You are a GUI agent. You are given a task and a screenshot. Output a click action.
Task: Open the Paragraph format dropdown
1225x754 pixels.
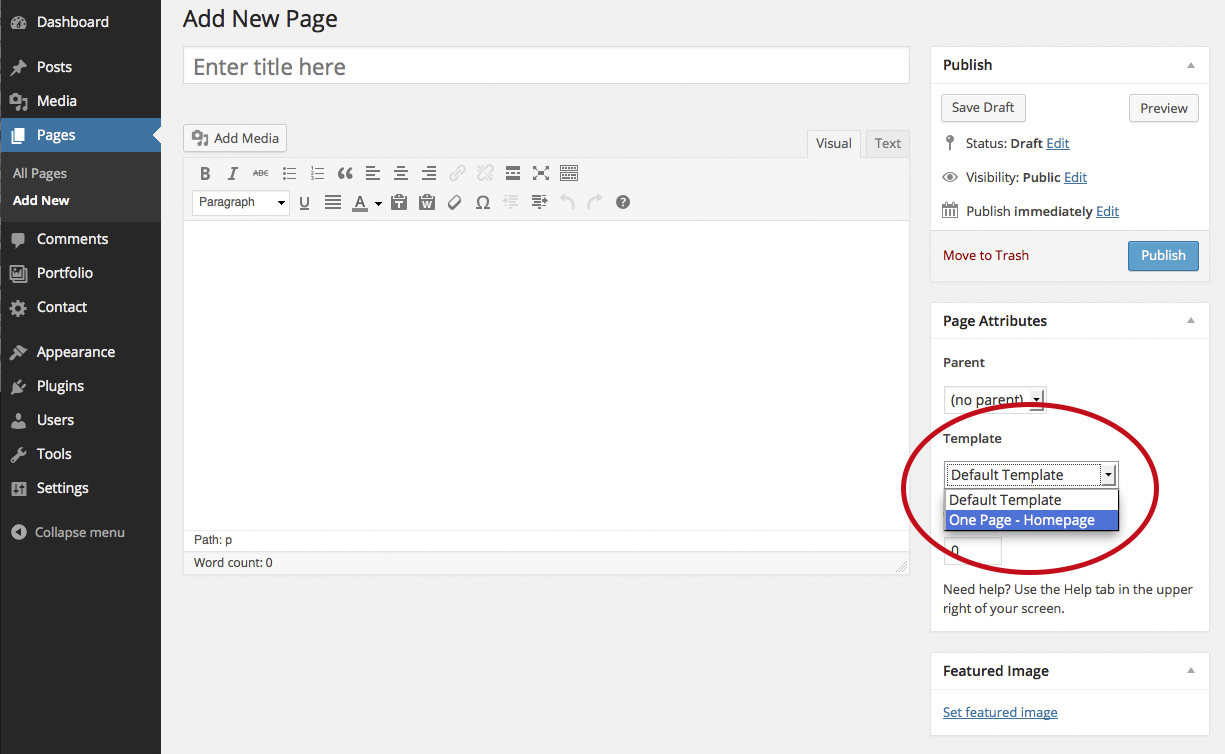pos(241,202)
